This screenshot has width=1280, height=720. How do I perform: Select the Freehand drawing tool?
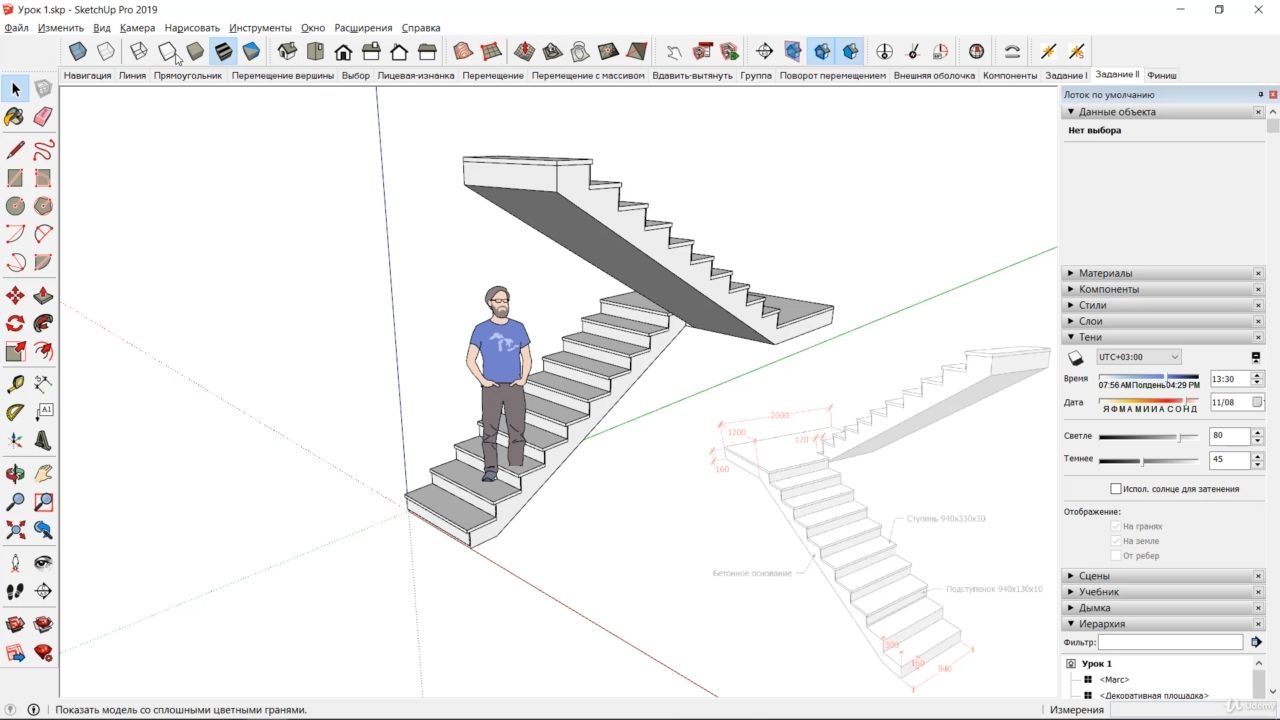coord(43,150)
